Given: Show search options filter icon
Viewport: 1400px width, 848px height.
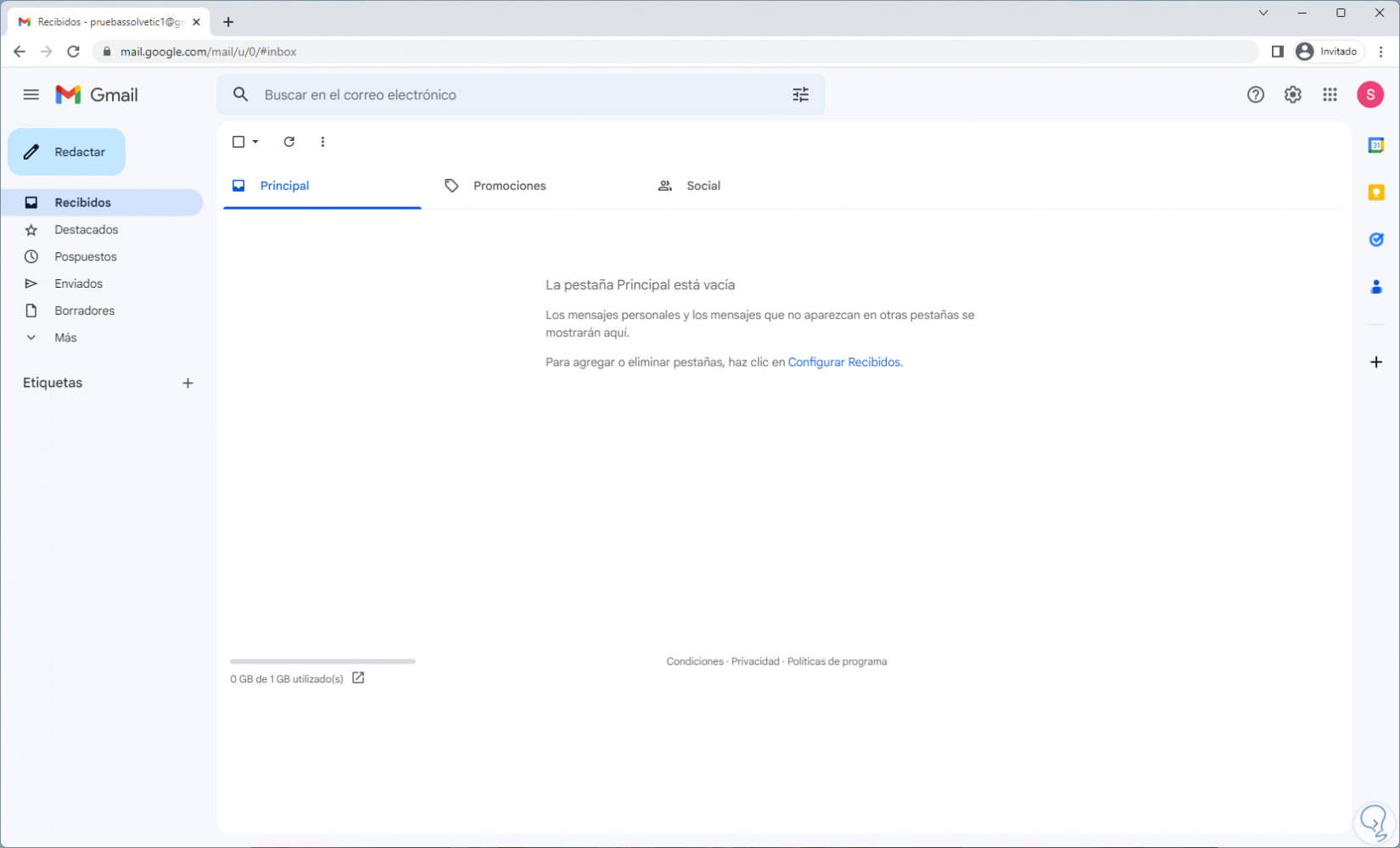Looking at the screenshot, I should pyautogui.click(x=800, y=95).
